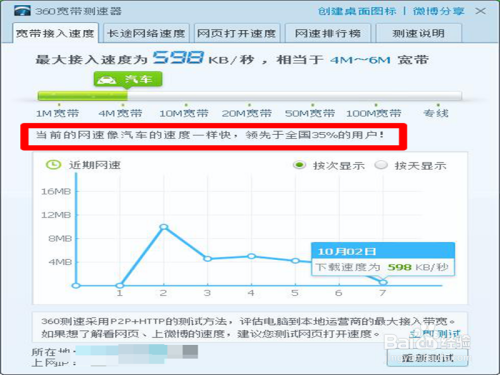Viewport: 500px width, 375px height.
Task: Click the 4MB axis label
Action: 60,262
